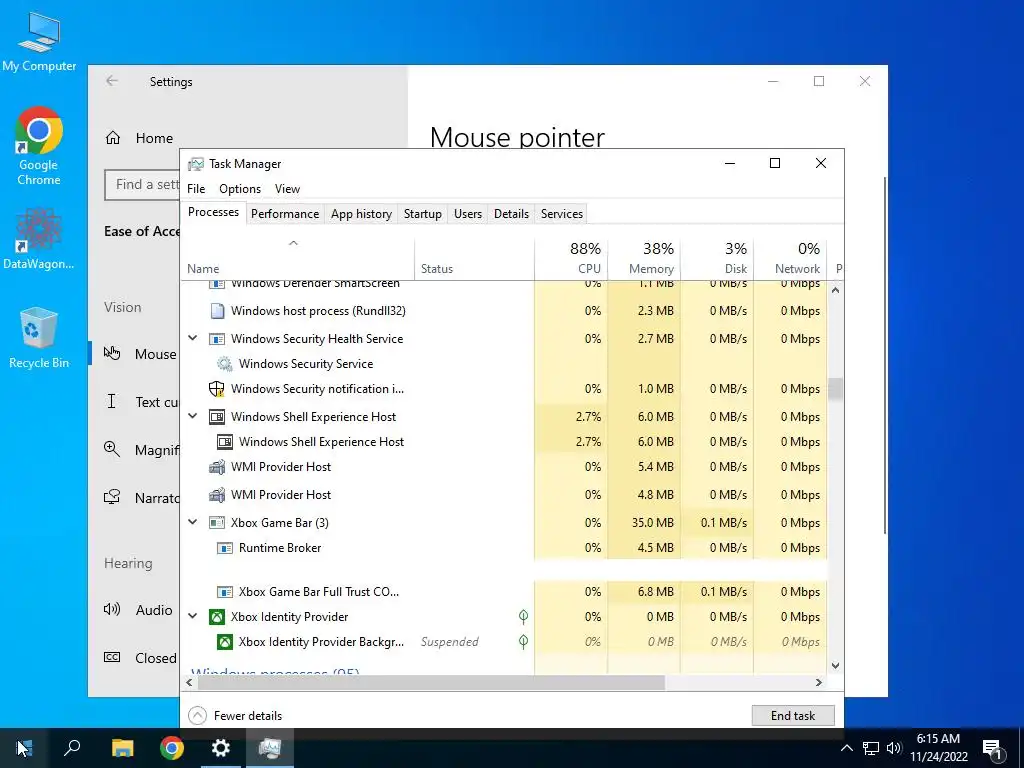The width and height of the screenshot is (1024, 768).
Task: Click Windows host process (Rundll32) icon
Action: coord(217,311)
